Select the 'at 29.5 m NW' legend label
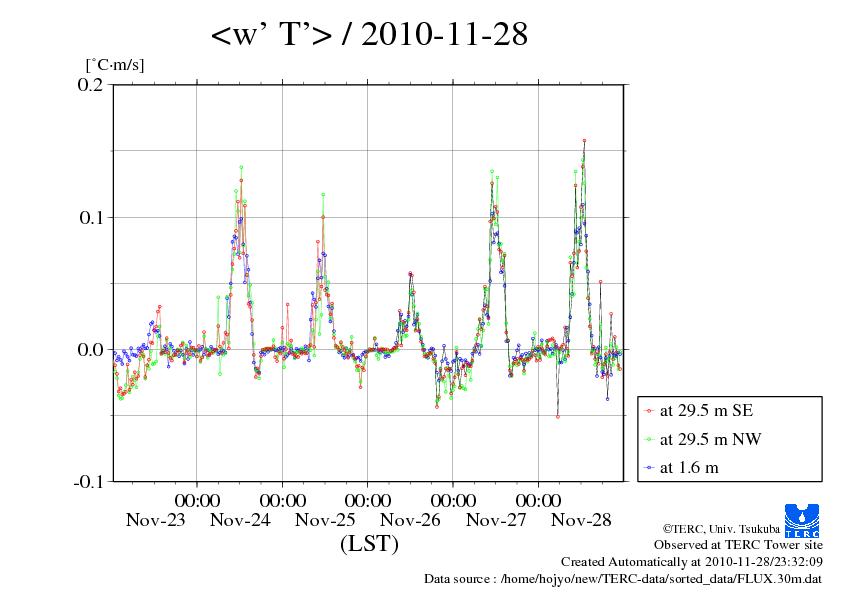The width and height of the screenshot is (842, 595). click(x=710, y=439)
